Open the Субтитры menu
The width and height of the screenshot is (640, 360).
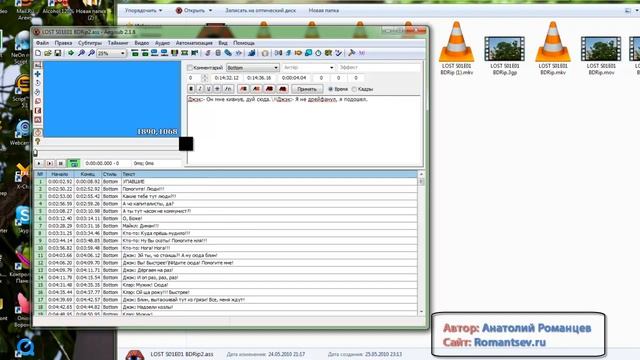pyautogui.click(x=90, y=43)
